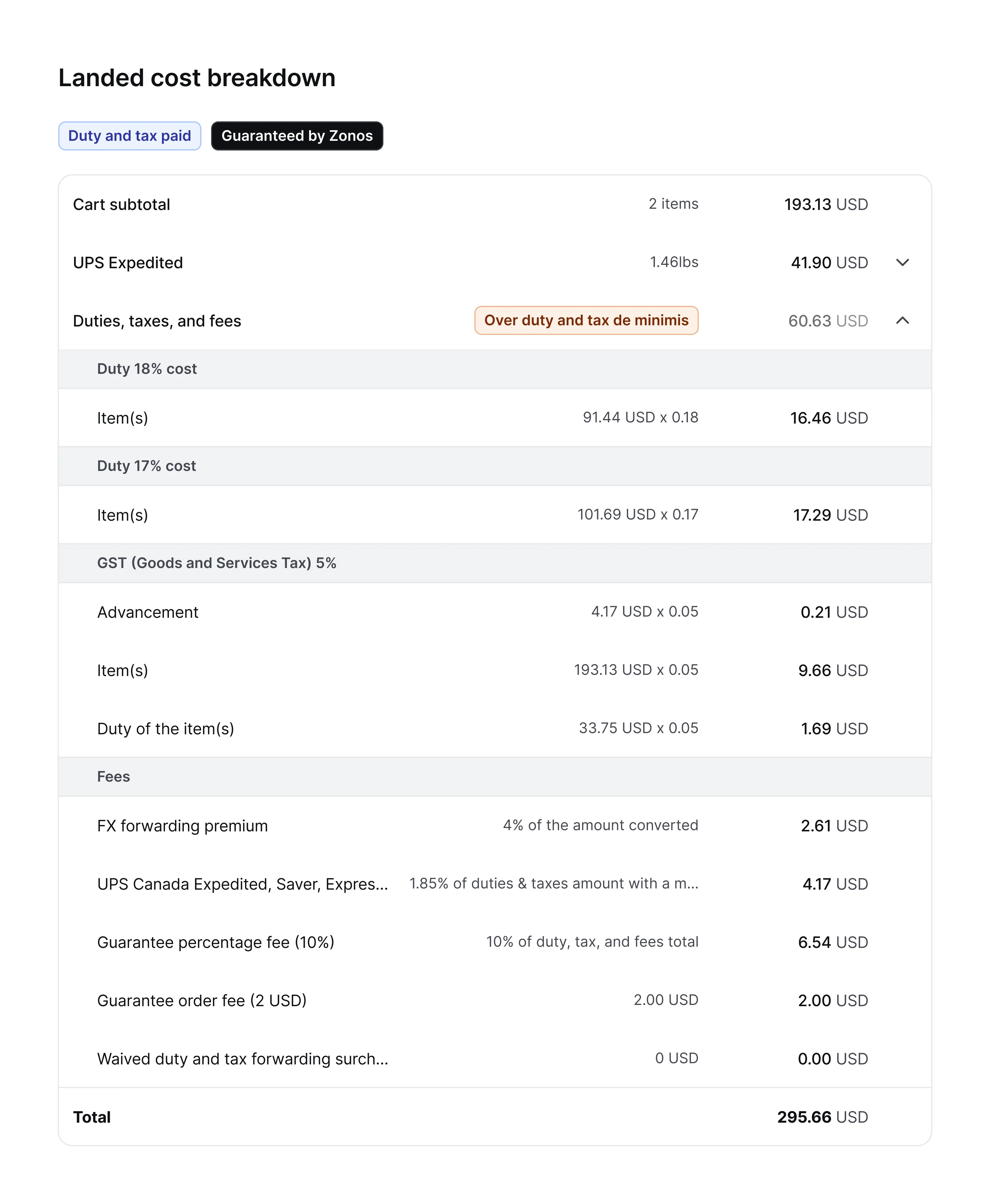Click the FX forwarding premium fee row
This screenshot has height=1204, width=990.
(183, 825)
